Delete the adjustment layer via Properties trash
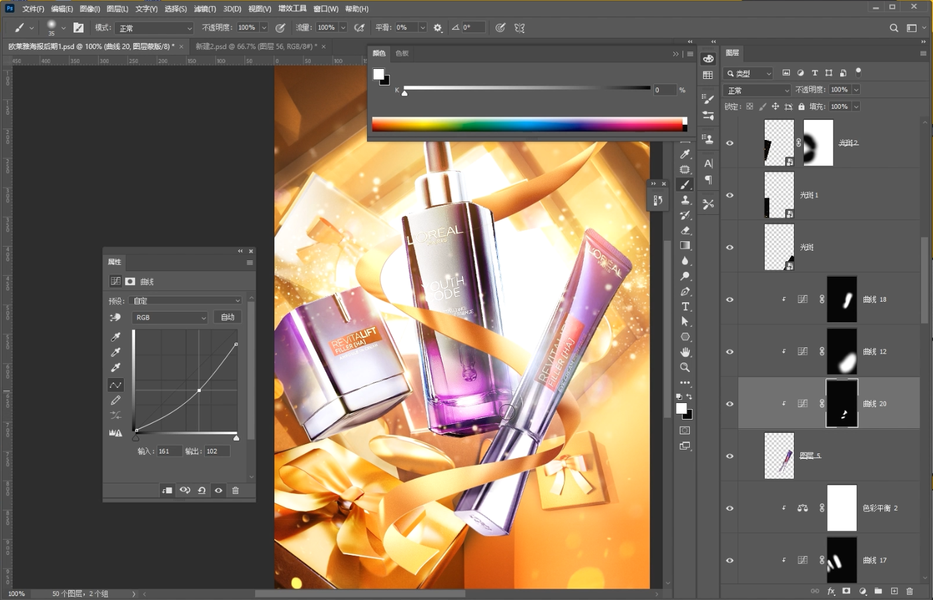 (x=235, y=490)
